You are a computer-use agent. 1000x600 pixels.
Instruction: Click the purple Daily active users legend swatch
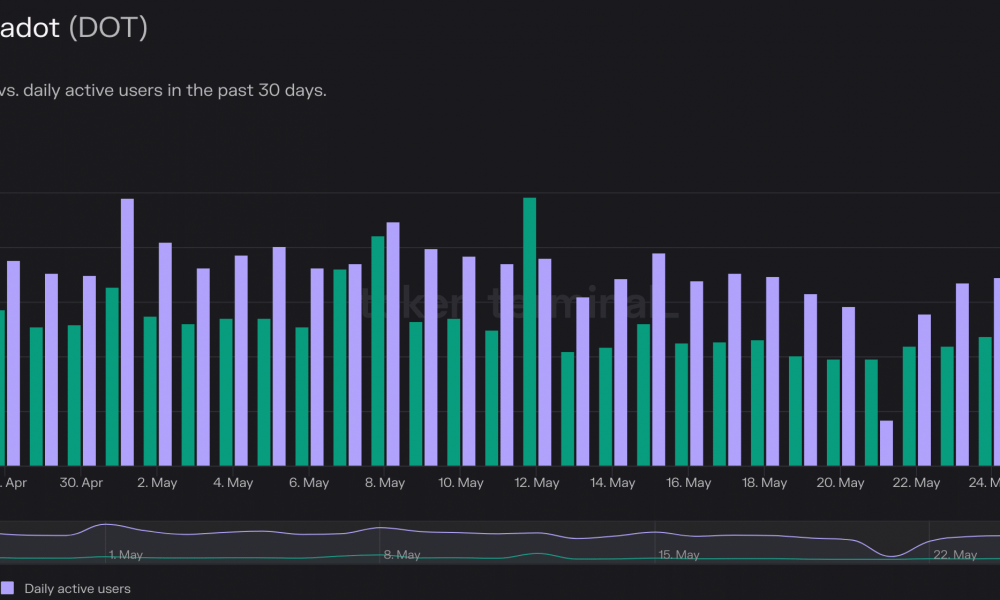(x=8, y=588)
